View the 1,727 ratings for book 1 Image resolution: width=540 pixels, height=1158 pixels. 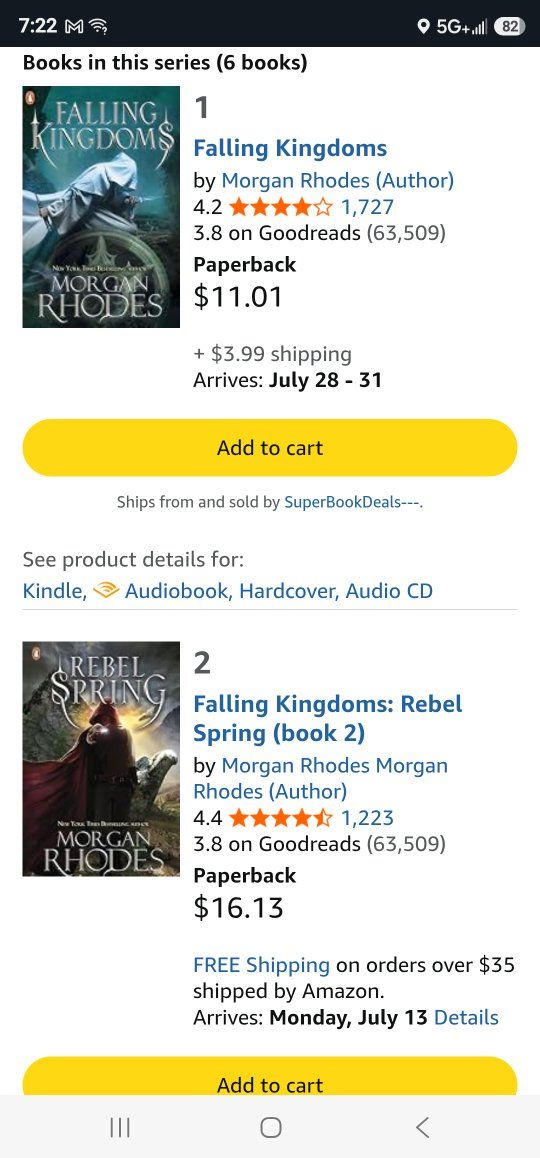coord(367,207)
